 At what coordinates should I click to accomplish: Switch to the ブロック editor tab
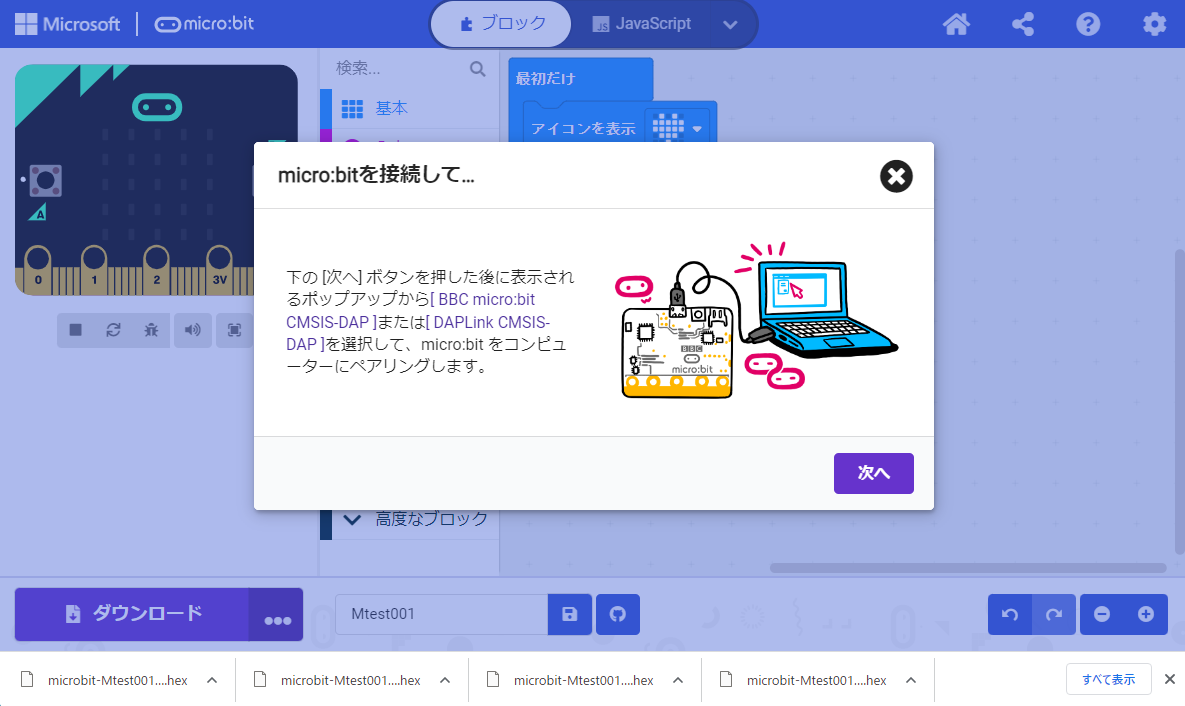pyautogui.click(x=501, y=24)
